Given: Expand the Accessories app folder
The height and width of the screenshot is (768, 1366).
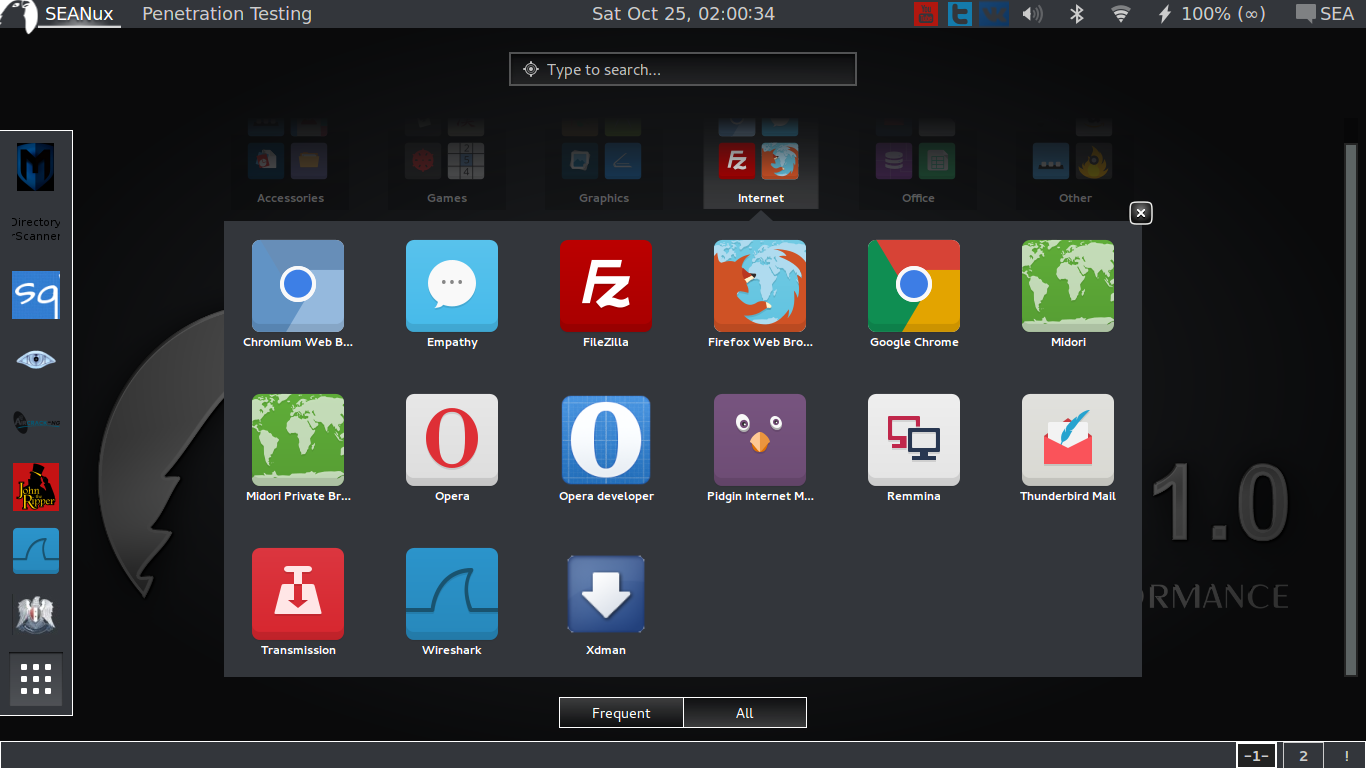Looking at the screenshot, I should pos(290,165).
